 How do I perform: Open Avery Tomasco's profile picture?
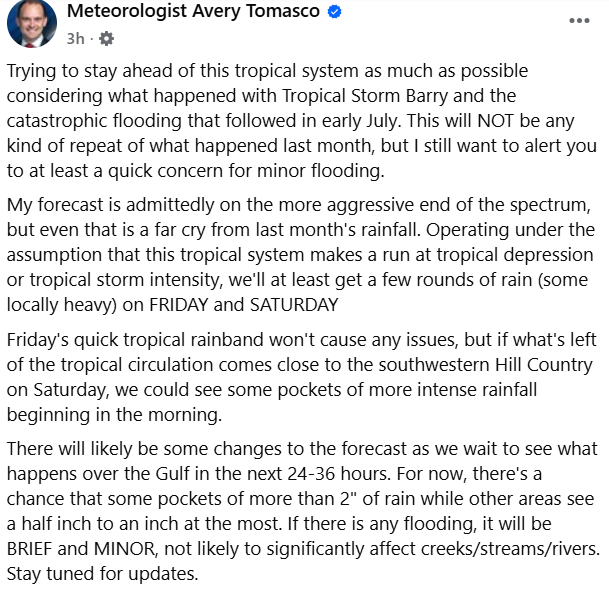[x=32, y=24]
